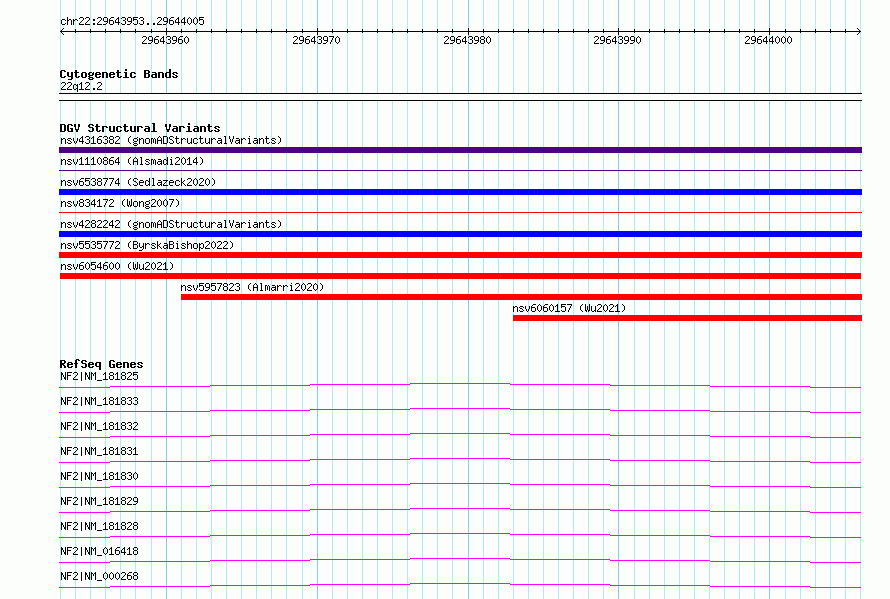Viewport: 890px width, 599px height.
Task: Click the 22q12.2 band label
Action: pos(81,86)
